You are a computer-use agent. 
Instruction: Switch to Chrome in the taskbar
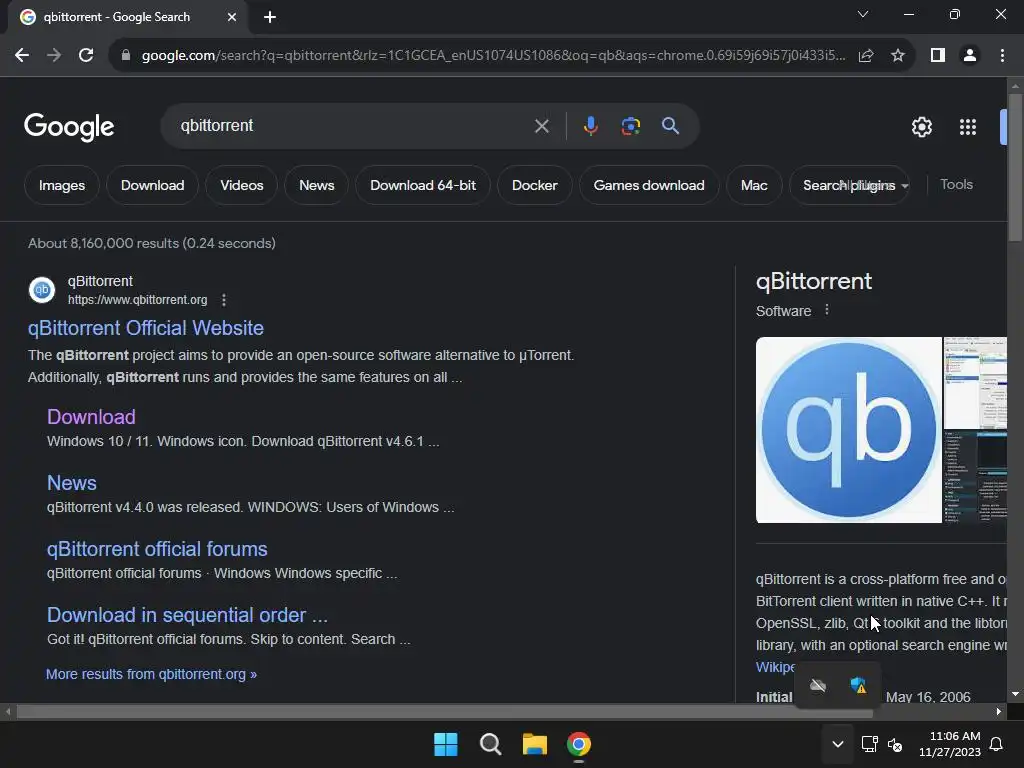pyautogui.click(x=579, y=744)
